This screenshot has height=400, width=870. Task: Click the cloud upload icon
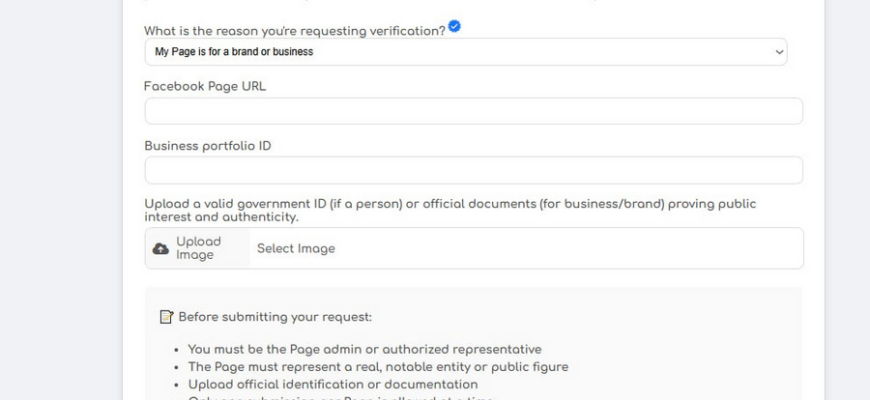click(160, 249)
